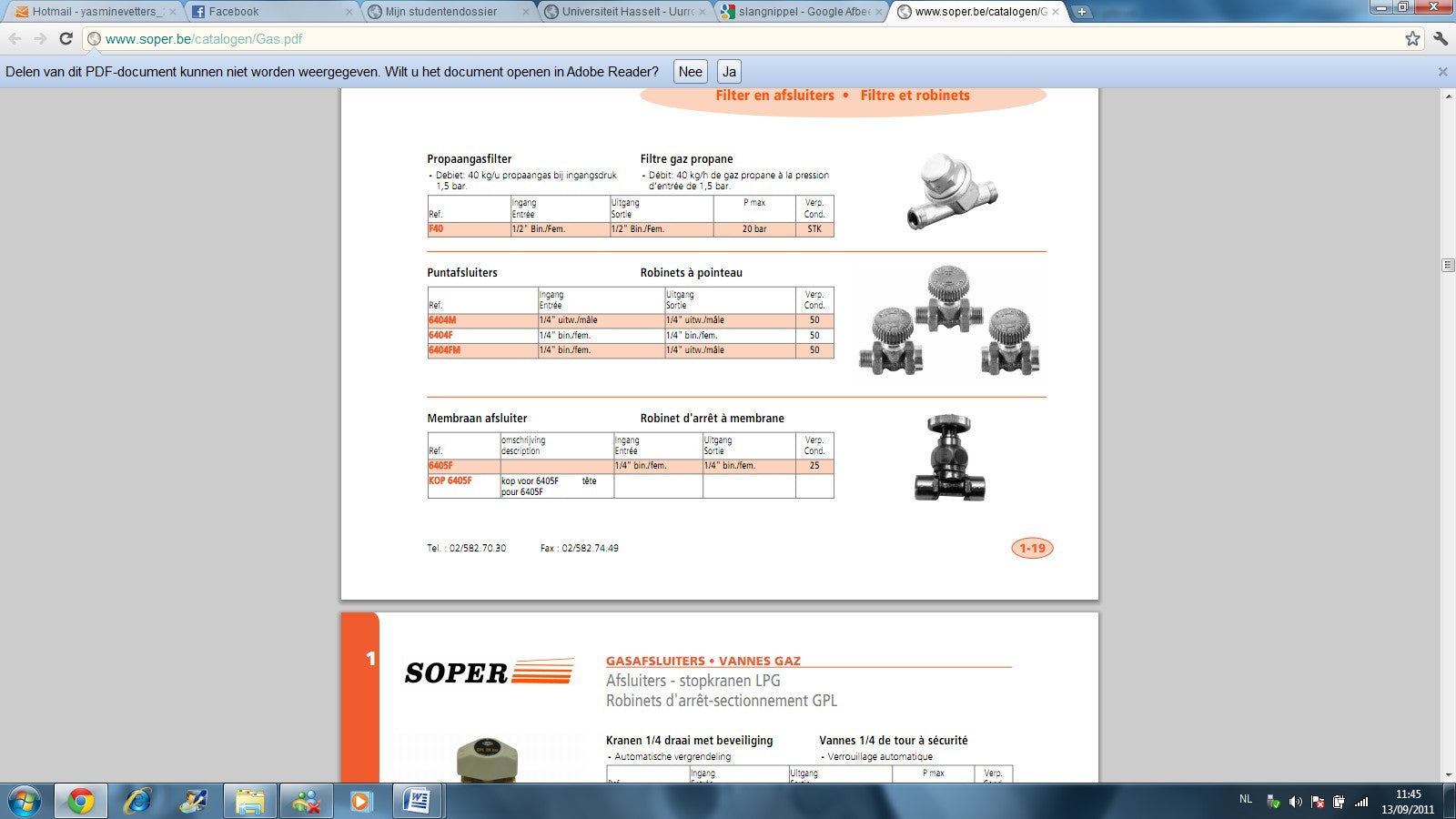Viewport: 1456px width, 819px height.
Task: Click the scroll down arrow of the page scrollbar
Action: click(1448, 774)
